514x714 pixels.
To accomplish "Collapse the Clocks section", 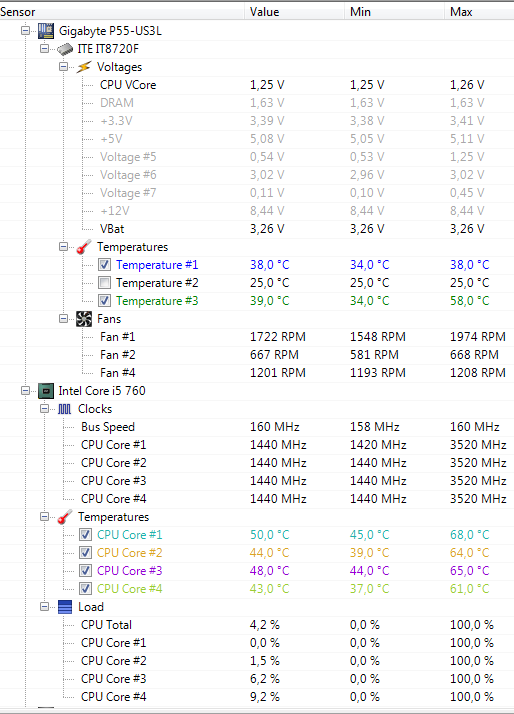I will [x=44, y=408].
